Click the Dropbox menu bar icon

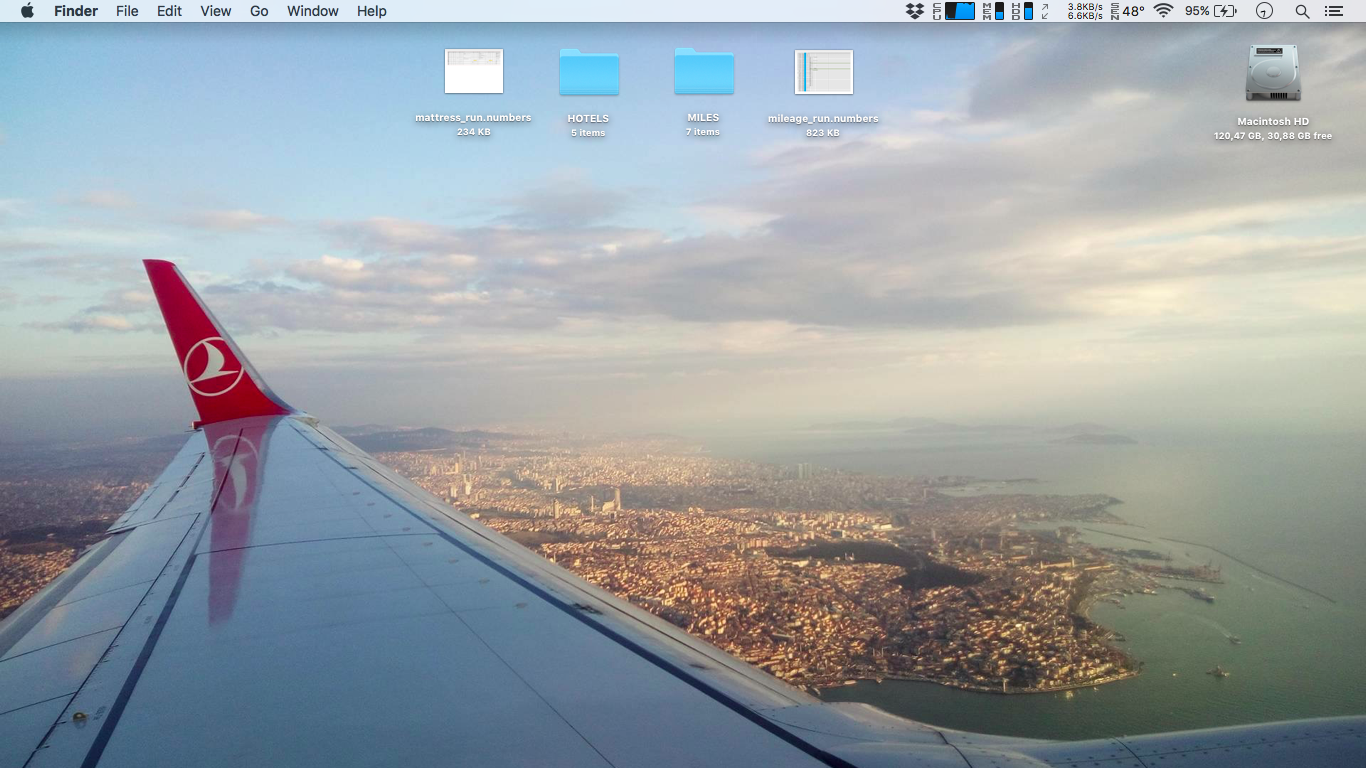tap(914, 11)
